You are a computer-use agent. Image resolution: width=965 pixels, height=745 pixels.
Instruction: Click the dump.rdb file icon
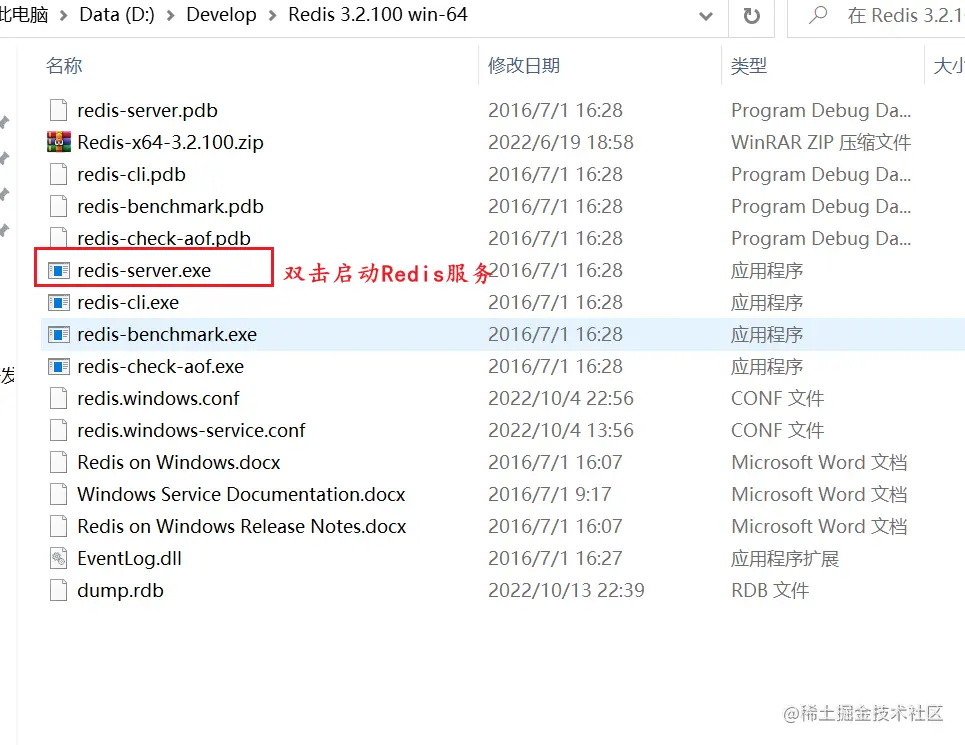click(58, 591)
